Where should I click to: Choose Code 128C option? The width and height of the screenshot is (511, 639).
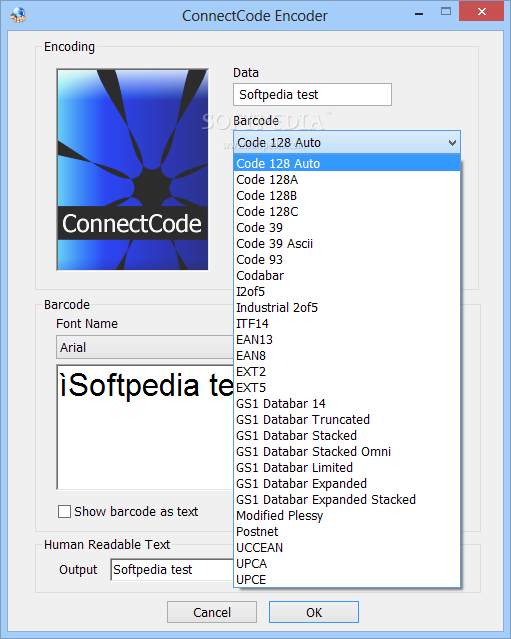tap(347, 212)
